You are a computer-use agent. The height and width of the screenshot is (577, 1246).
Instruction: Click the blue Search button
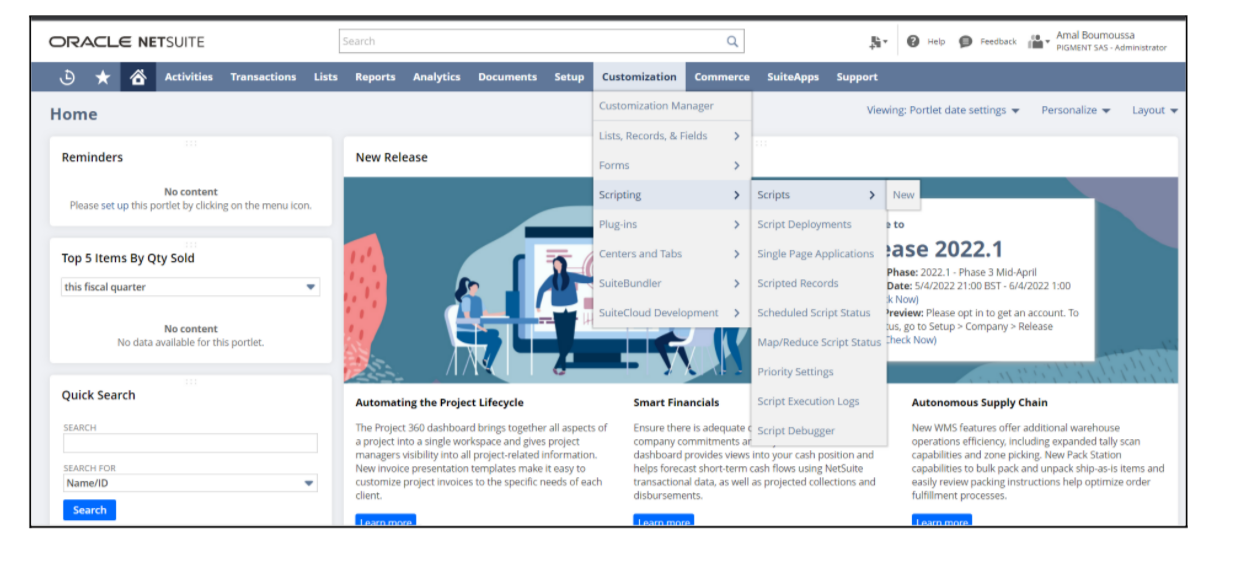pos(89,510)
